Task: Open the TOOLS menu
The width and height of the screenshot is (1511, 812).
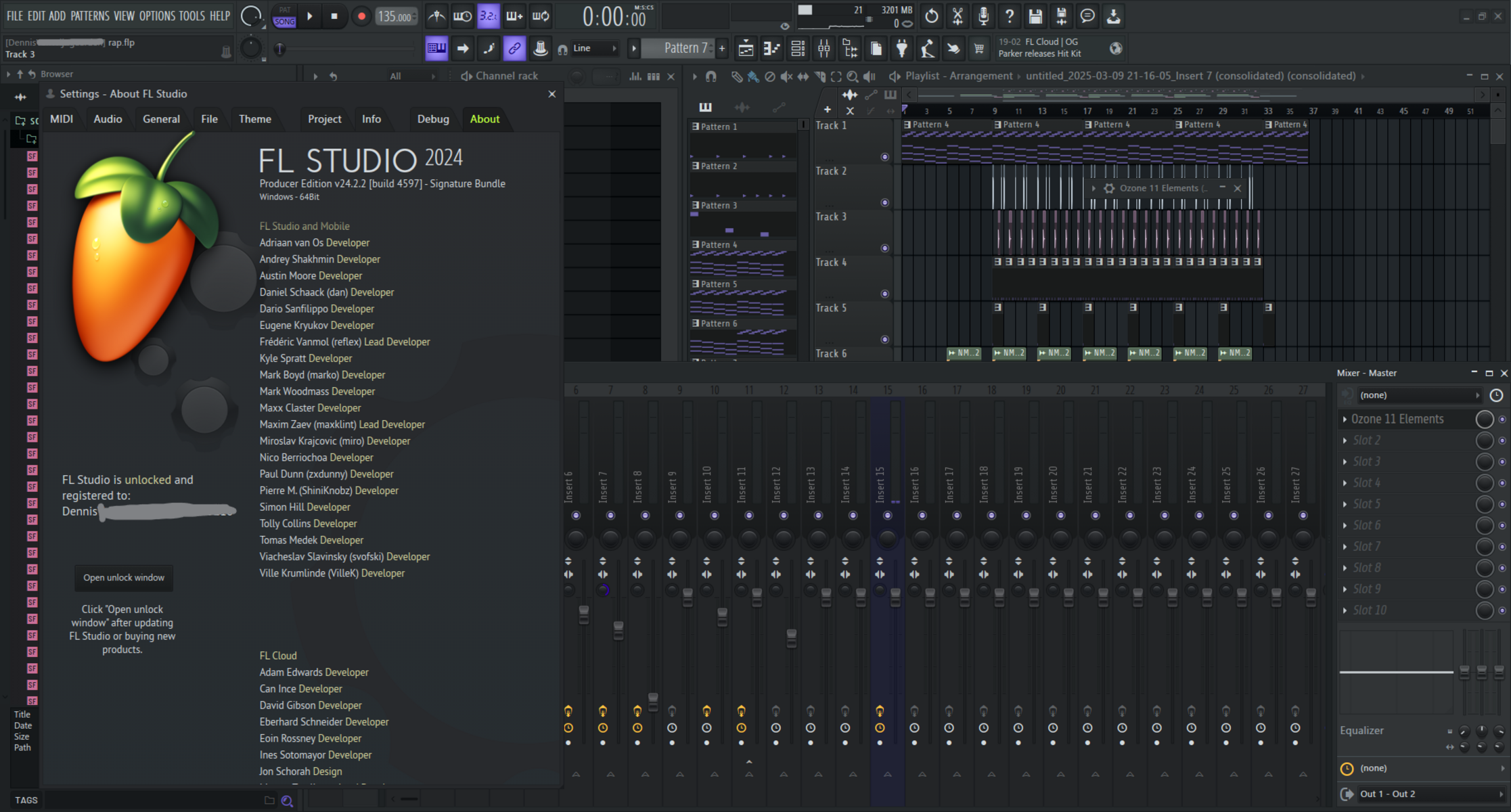Action: coord(191,16)
